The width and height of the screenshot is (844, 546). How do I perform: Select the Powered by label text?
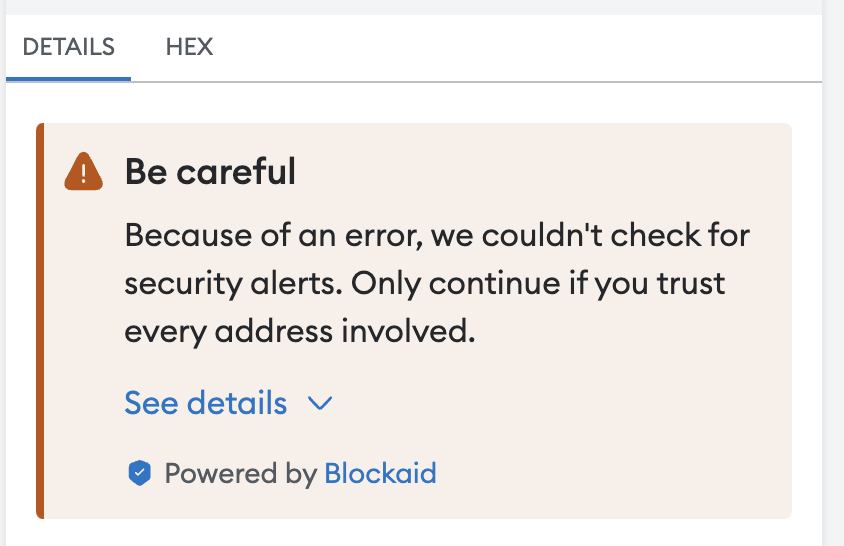(x=241, y=474)
